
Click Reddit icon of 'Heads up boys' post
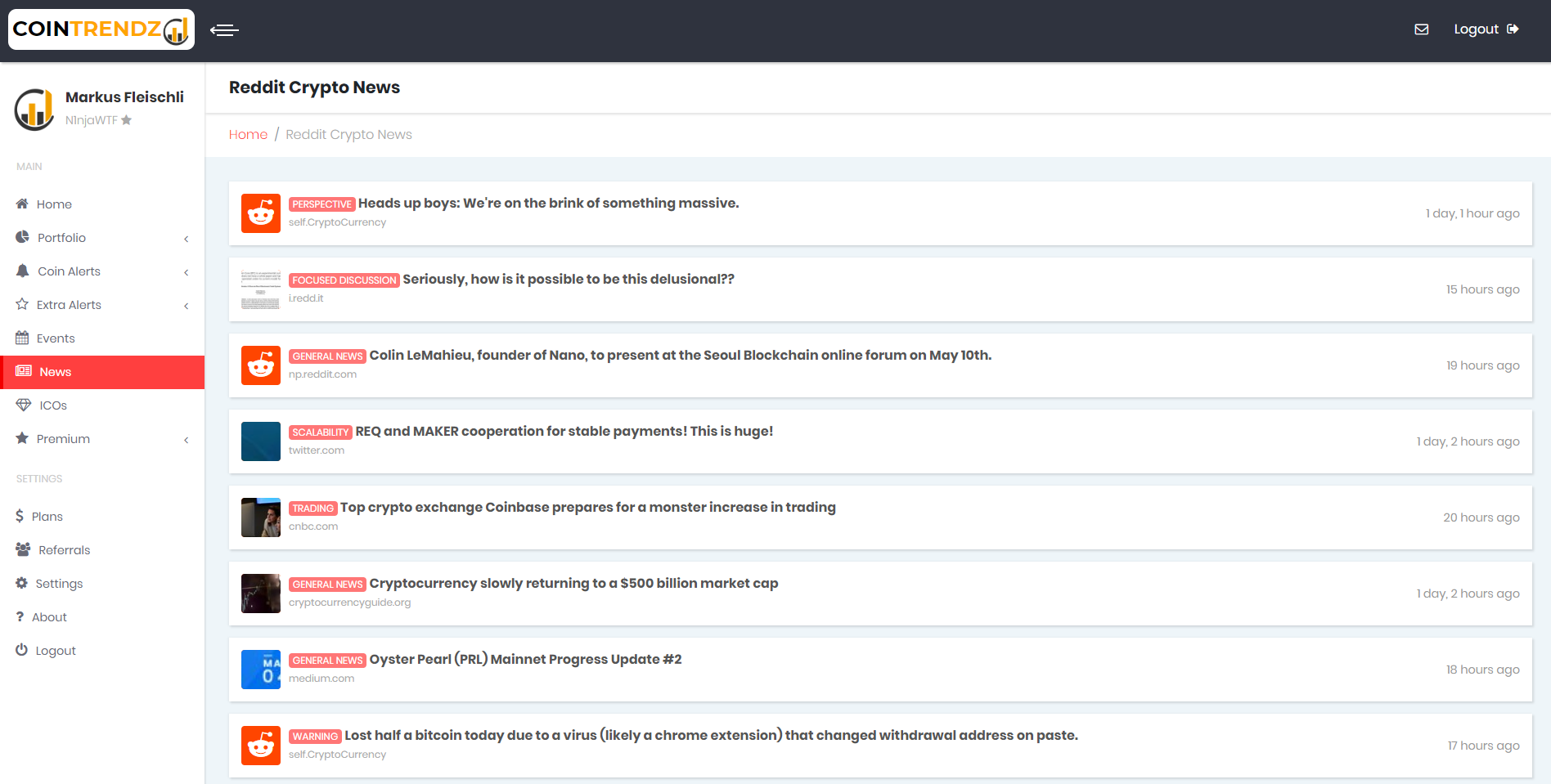tap(261, 213)
